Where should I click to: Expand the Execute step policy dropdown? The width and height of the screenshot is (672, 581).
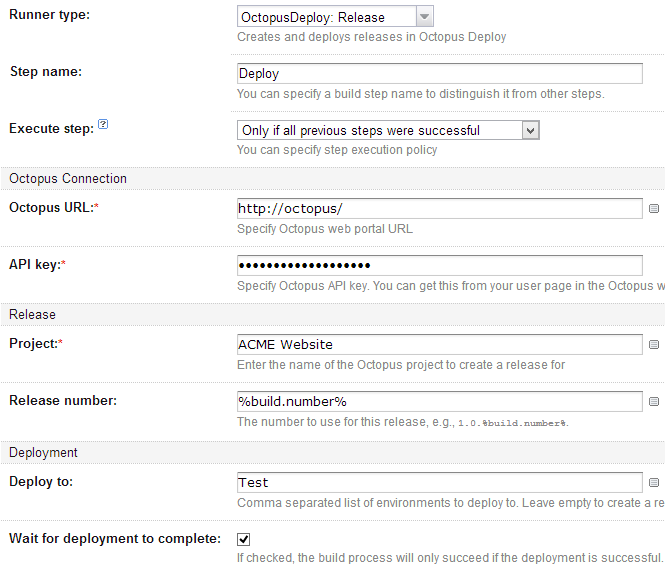coord(388,130)
